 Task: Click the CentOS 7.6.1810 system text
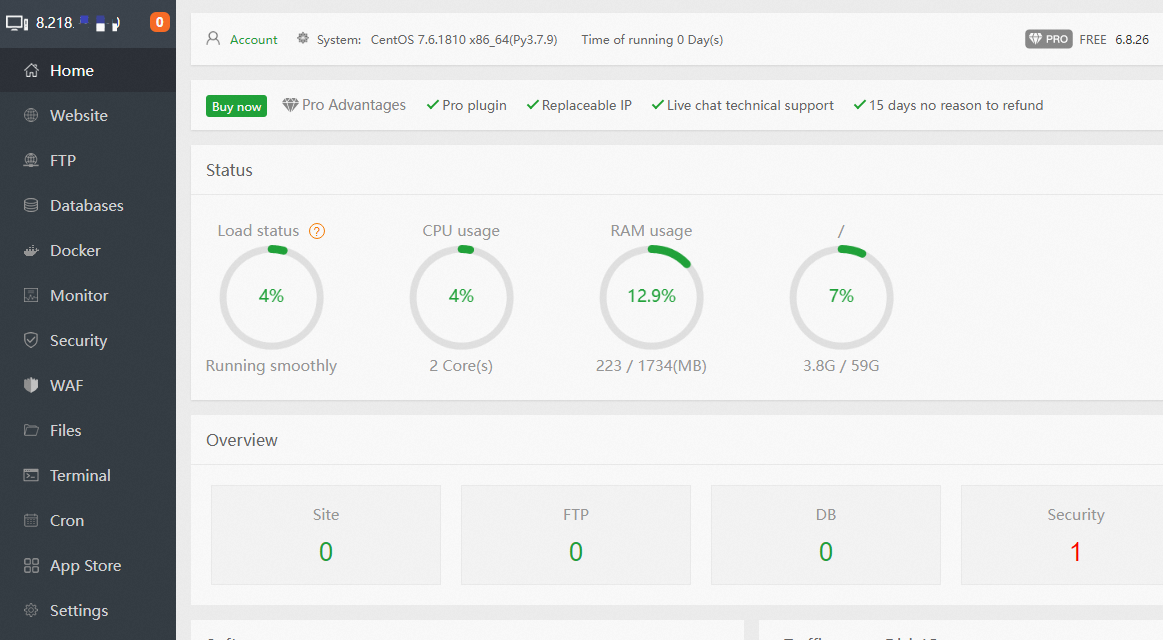click(464, 40)
